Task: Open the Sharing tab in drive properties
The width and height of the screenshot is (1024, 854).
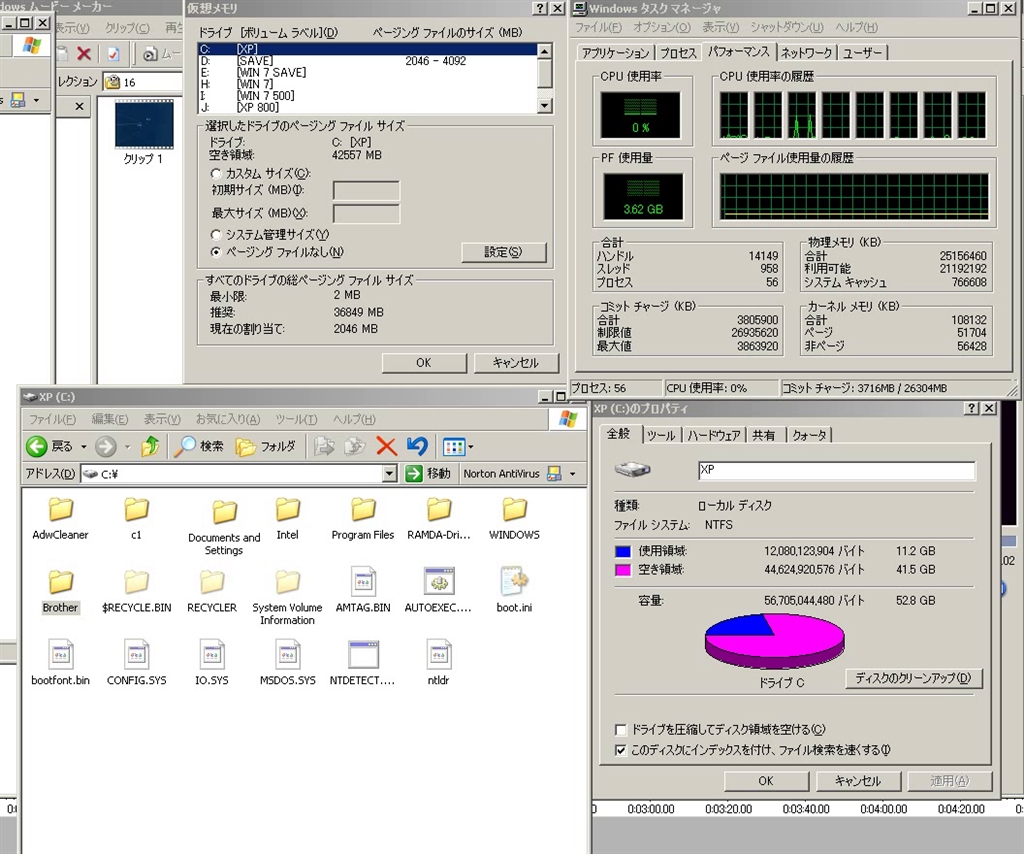Action: (763, 435)
